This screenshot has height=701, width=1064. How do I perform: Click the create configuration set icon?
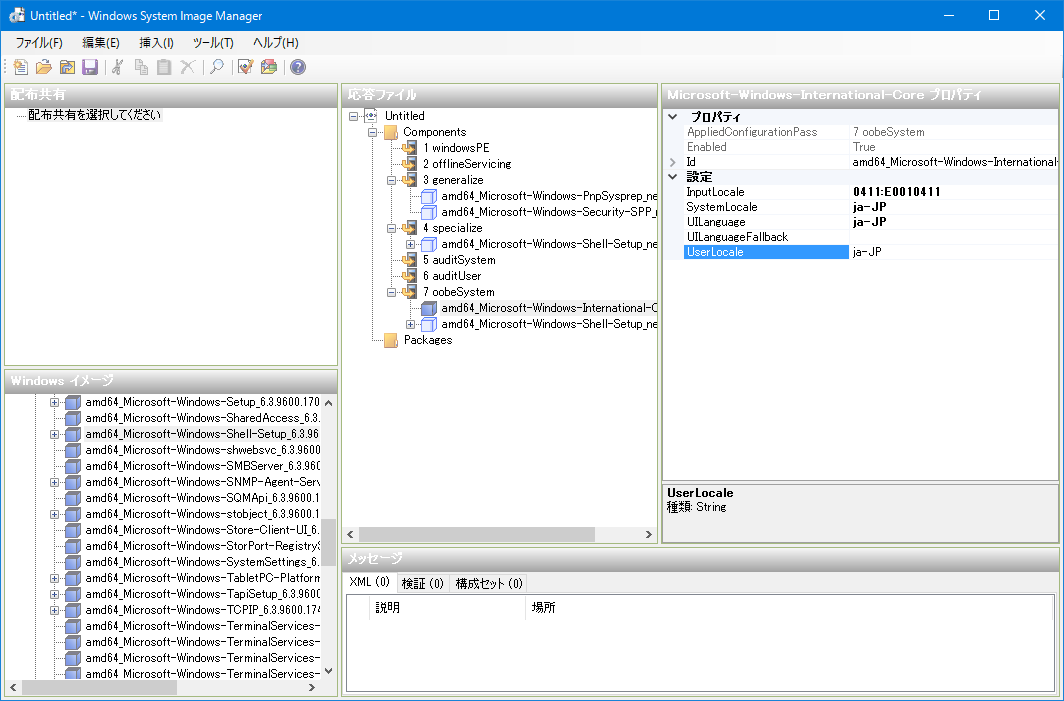click(269, 67)
